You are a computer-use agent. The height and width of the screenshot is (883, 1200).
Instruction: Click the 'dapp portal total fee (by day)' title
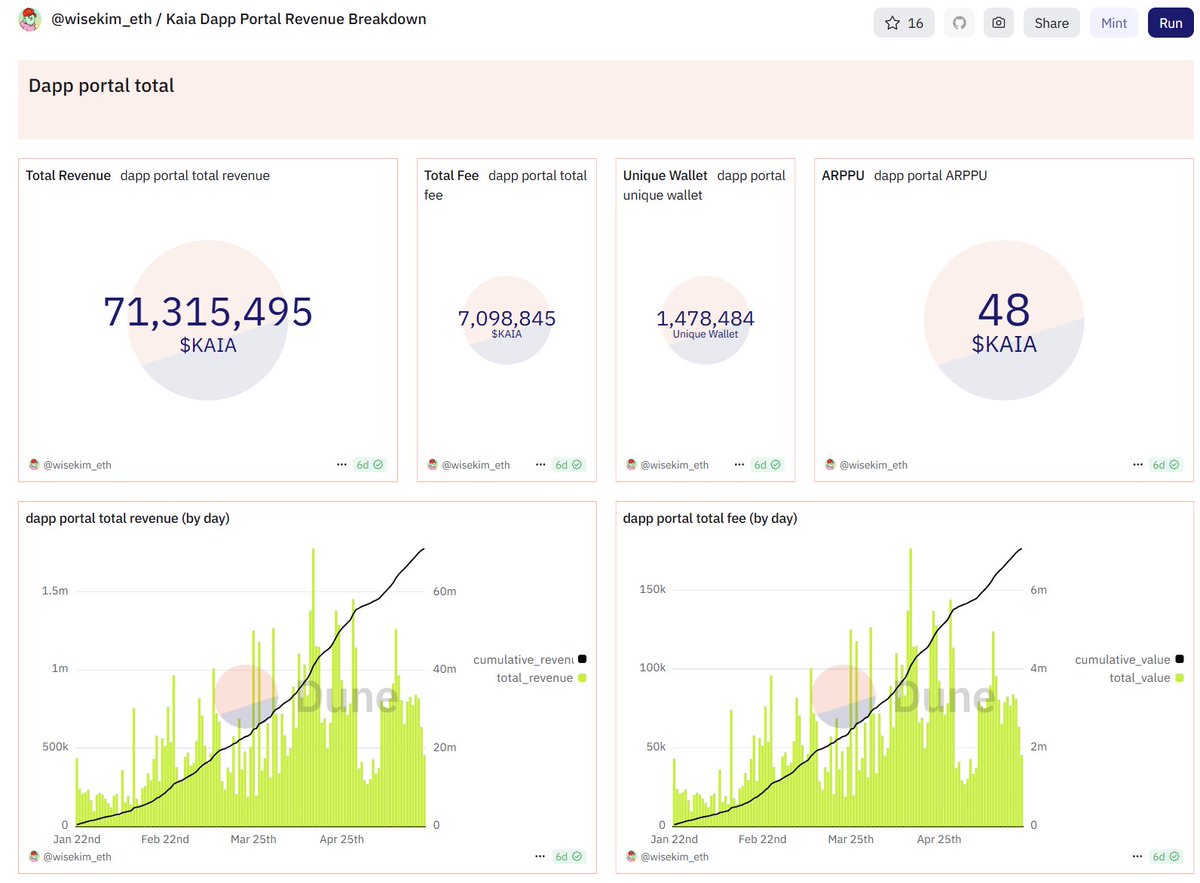(x=710, y=518)
